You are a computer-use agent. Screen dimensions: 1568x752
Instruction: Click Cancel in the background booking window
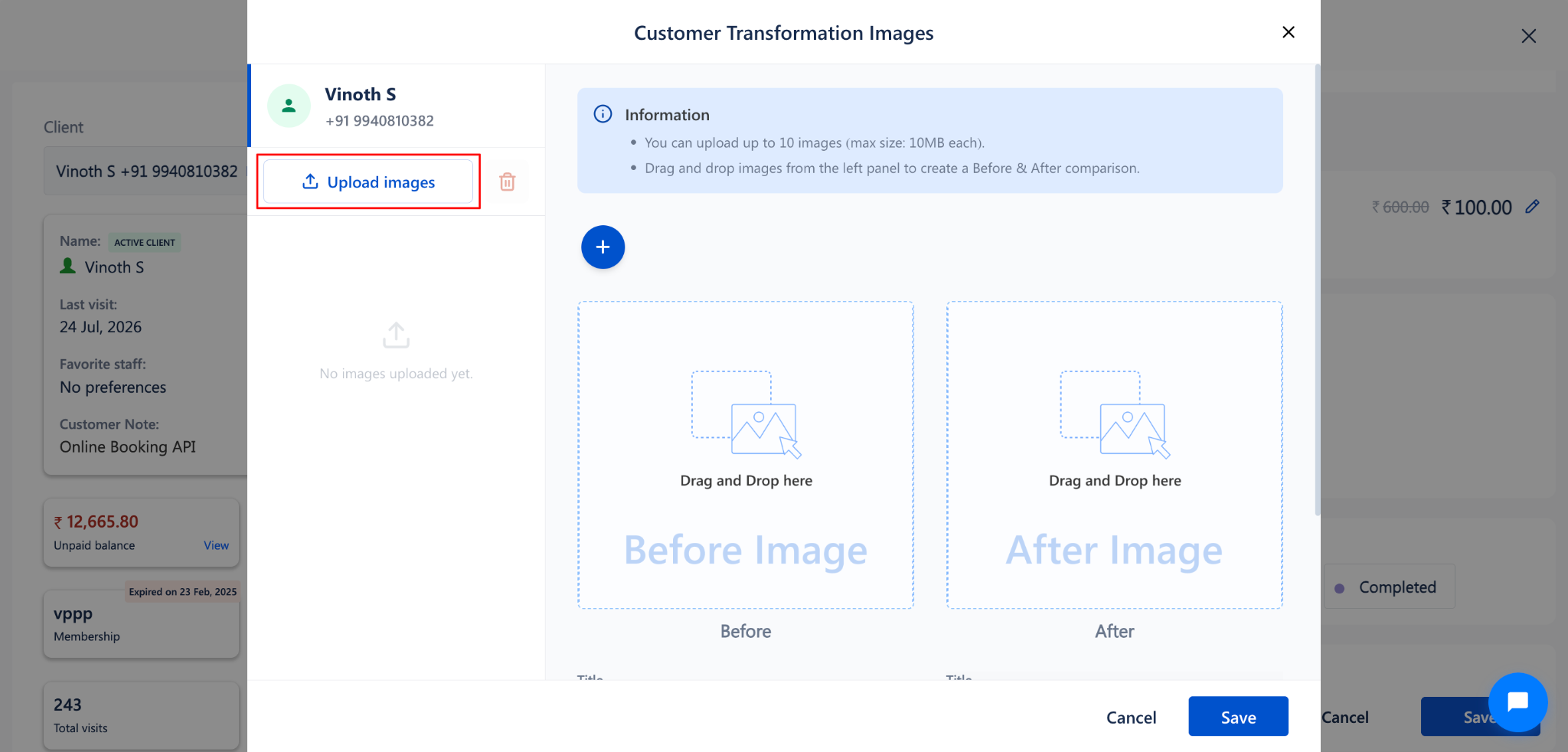[x=1345, y=718]
